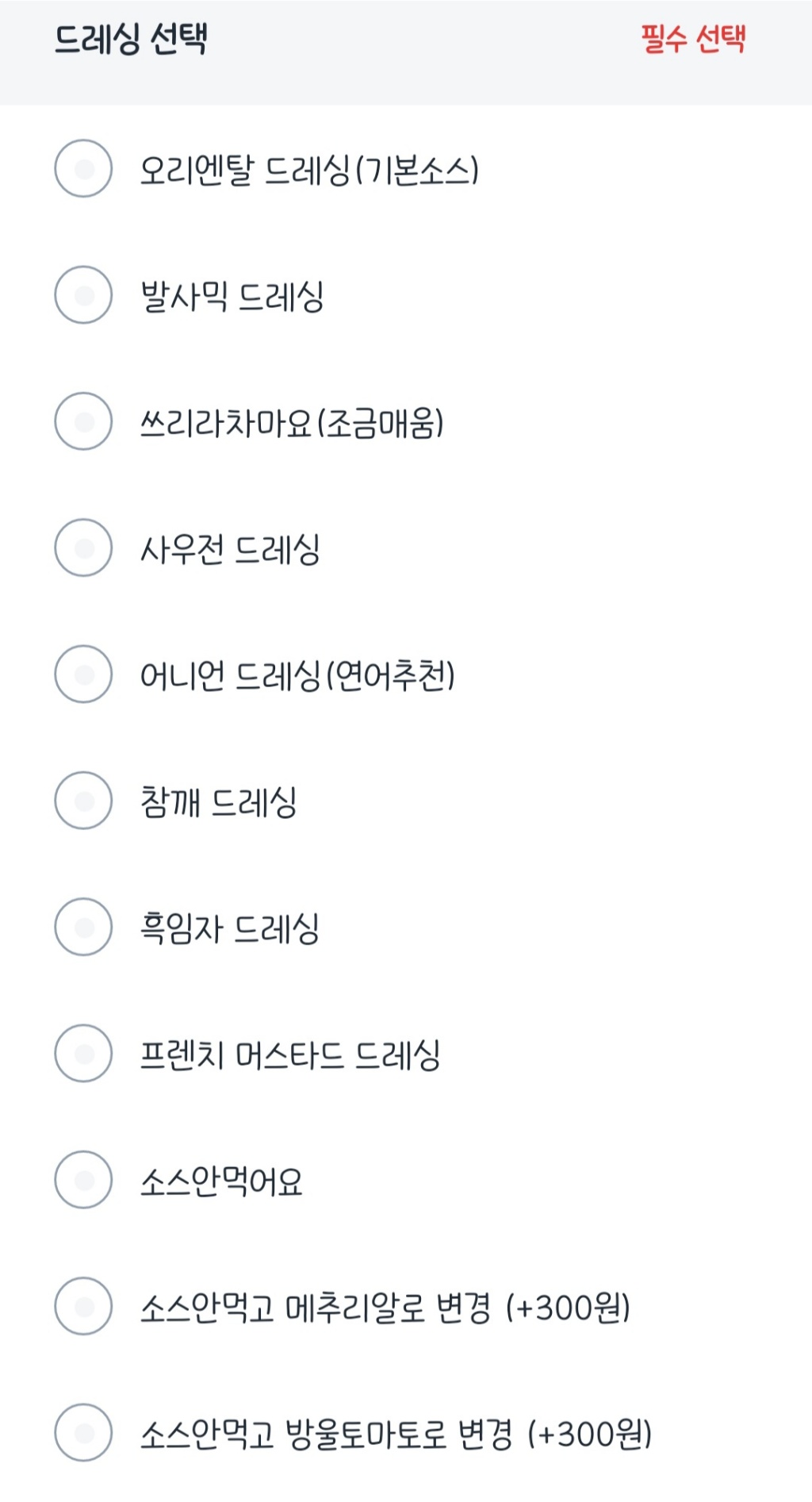Select the 참깨 드레싱 radio button

(83, 801)
